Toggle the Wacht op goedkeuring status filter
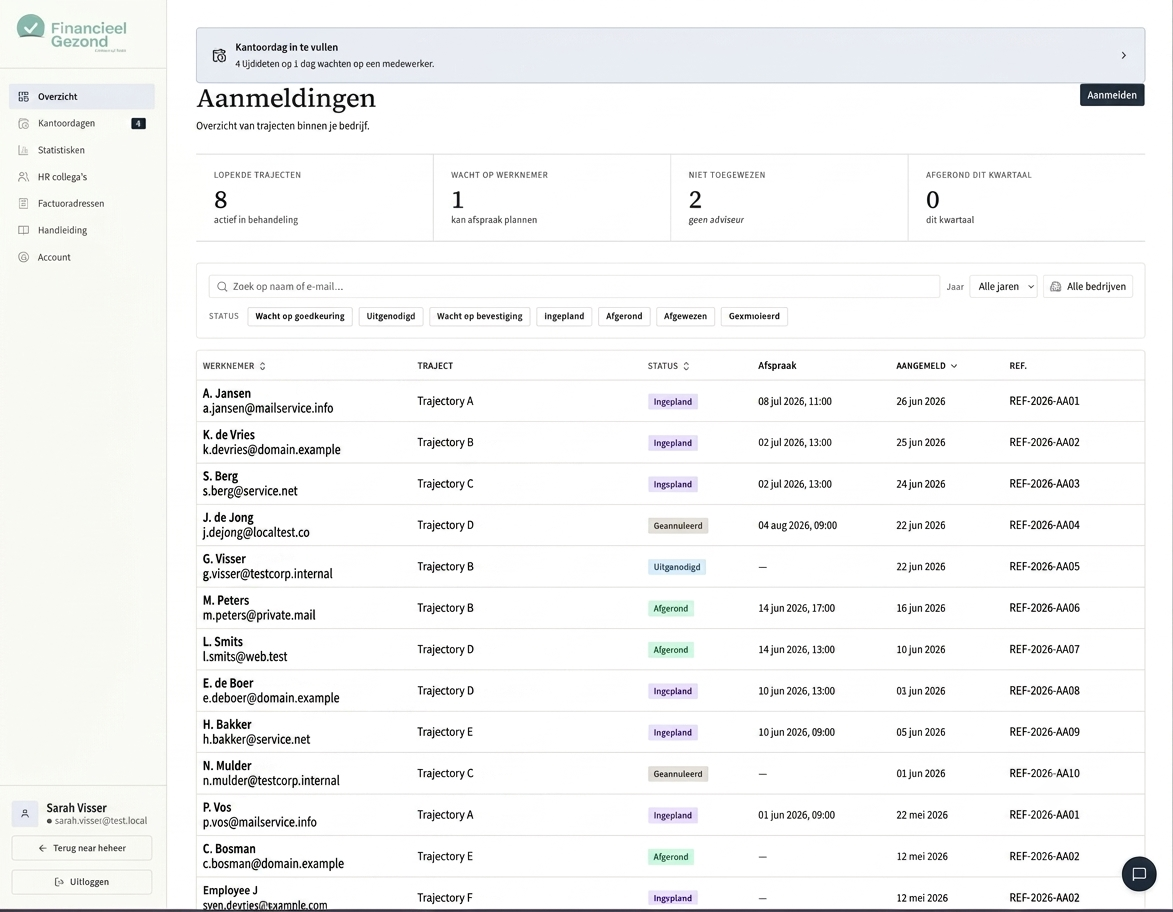This screenshot has height=912, width=1173. coord(300,316)
